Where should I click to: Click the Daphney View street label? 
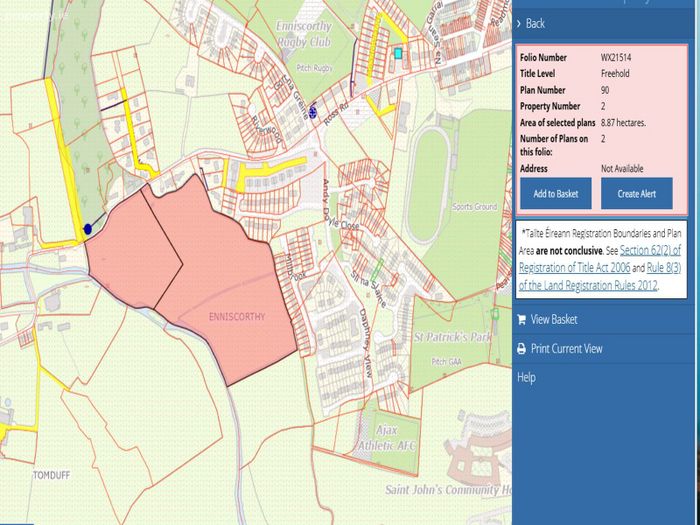coord(366,342)
